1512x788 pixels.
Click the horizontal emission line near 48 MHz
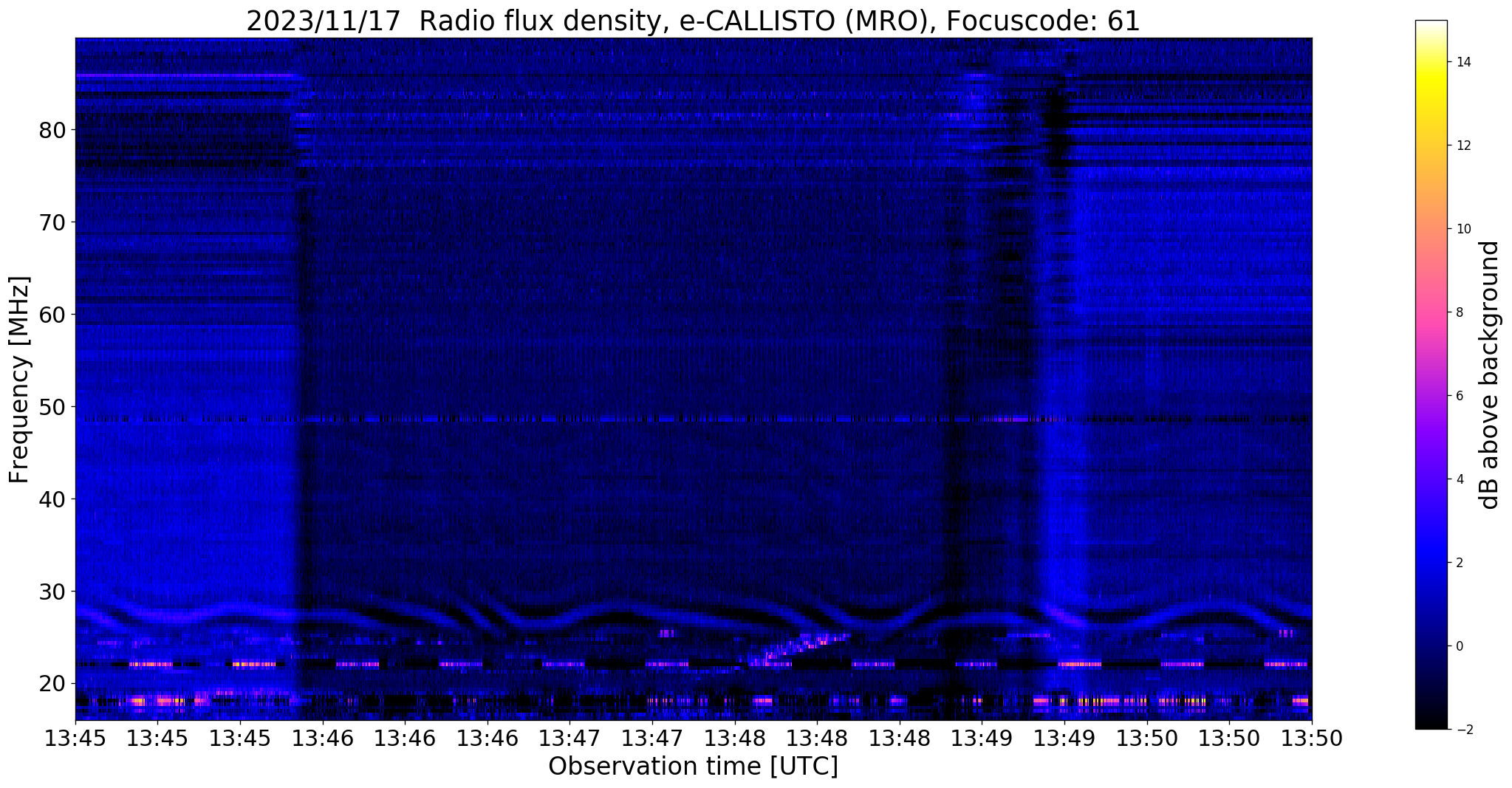[x=693, y=419]
